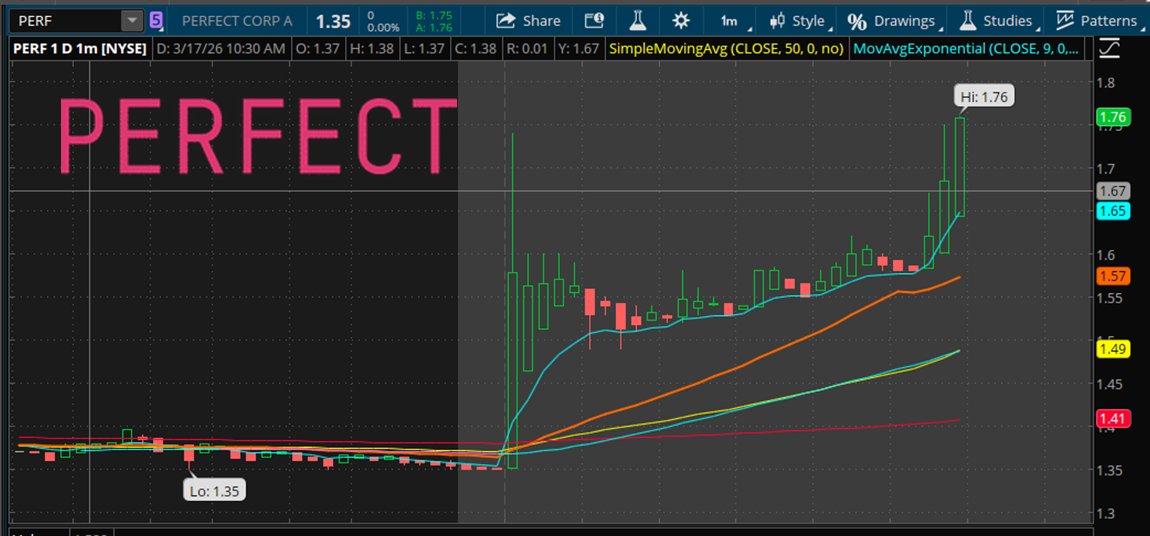Click the high value H: 1.38
This screenshot has height=536, width=1150.
(x=373, y=50)
